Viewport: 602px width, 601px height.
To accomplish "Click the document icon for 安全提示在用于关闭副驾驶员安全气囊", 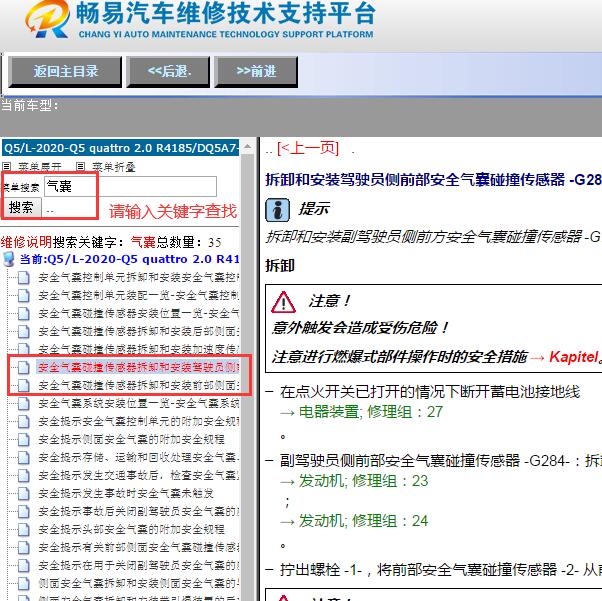I will (24, 565).
